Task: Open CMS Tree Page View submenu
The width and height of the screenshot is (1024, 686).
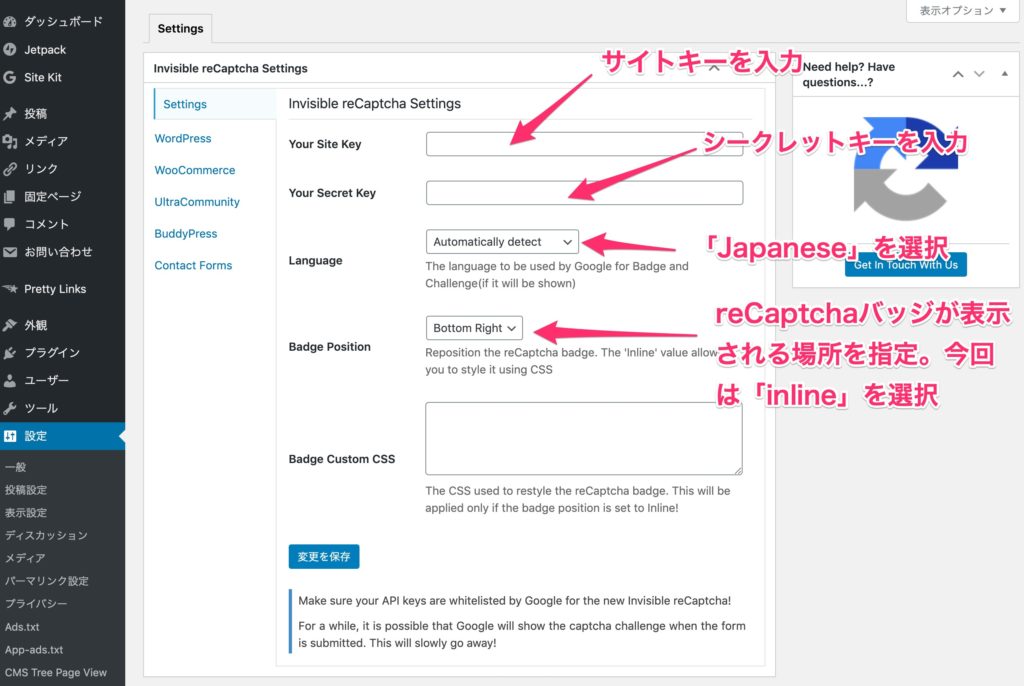Action: [56, 672]
